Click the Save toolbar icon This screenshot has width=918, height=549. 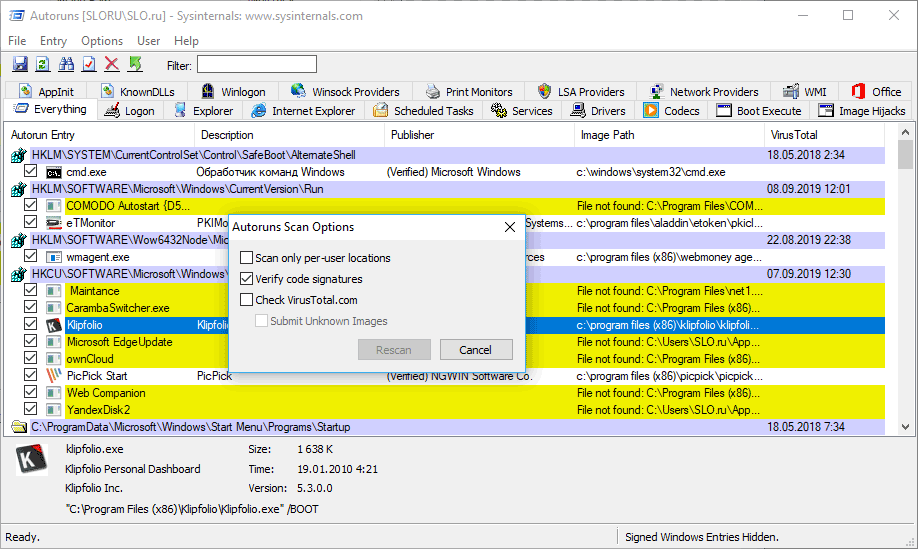click(x=20, y=64)
